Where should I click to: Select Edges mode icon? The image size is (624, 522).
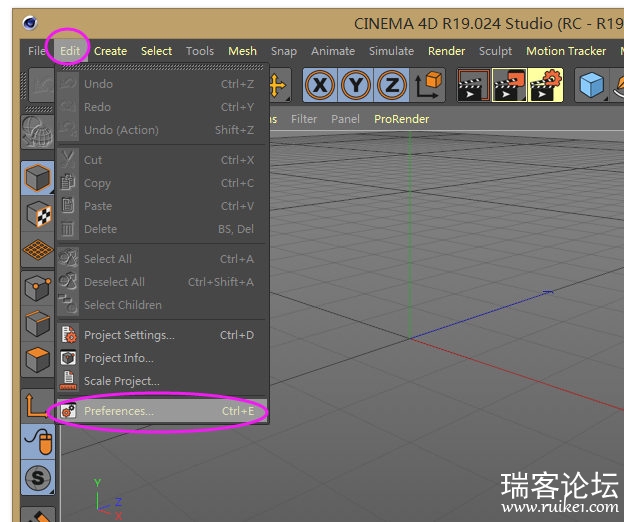[x=37, y=324]
